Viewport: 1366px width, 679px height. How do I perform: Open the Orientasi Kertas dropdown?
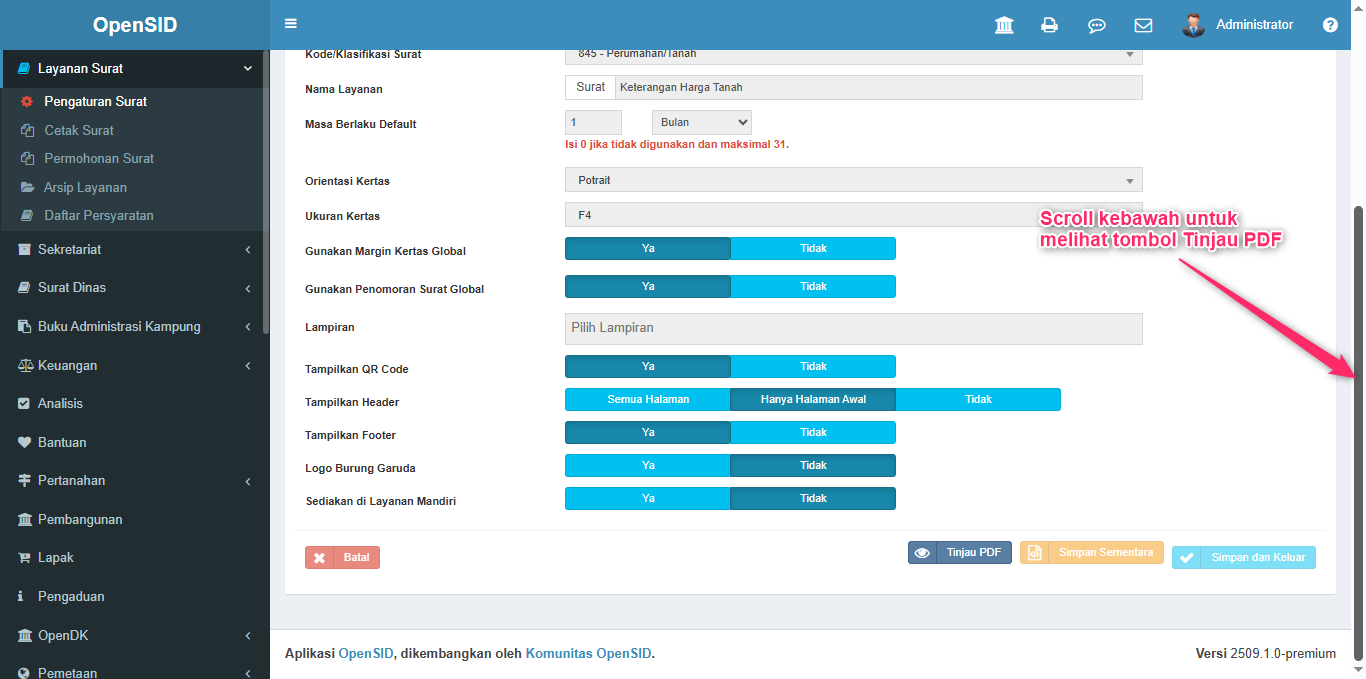(853, 180)
